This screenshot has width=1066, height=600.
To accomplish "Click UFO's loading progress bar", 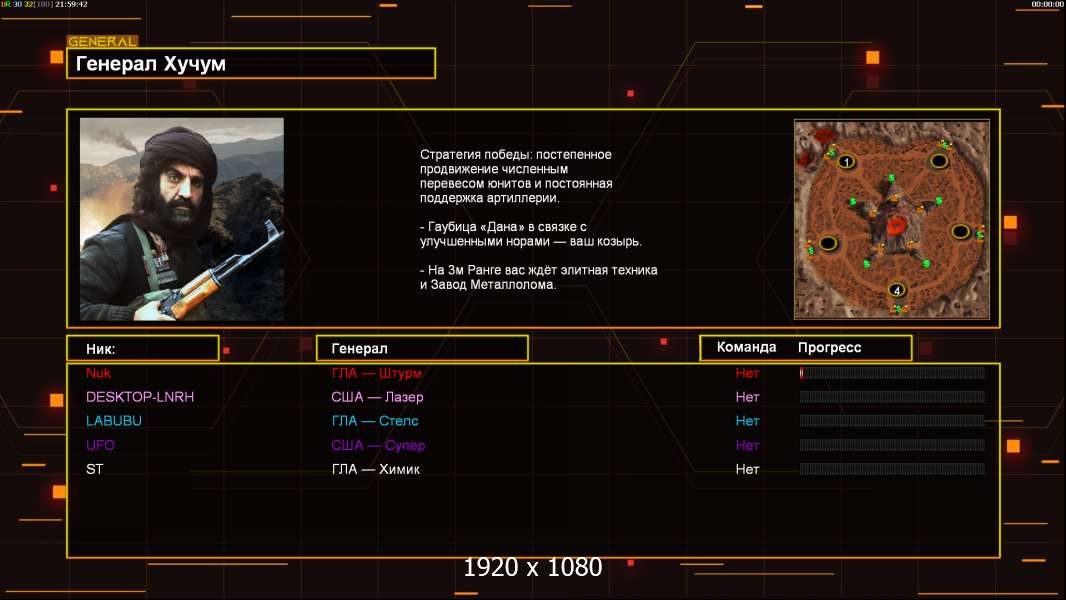I will pos(892,445).
